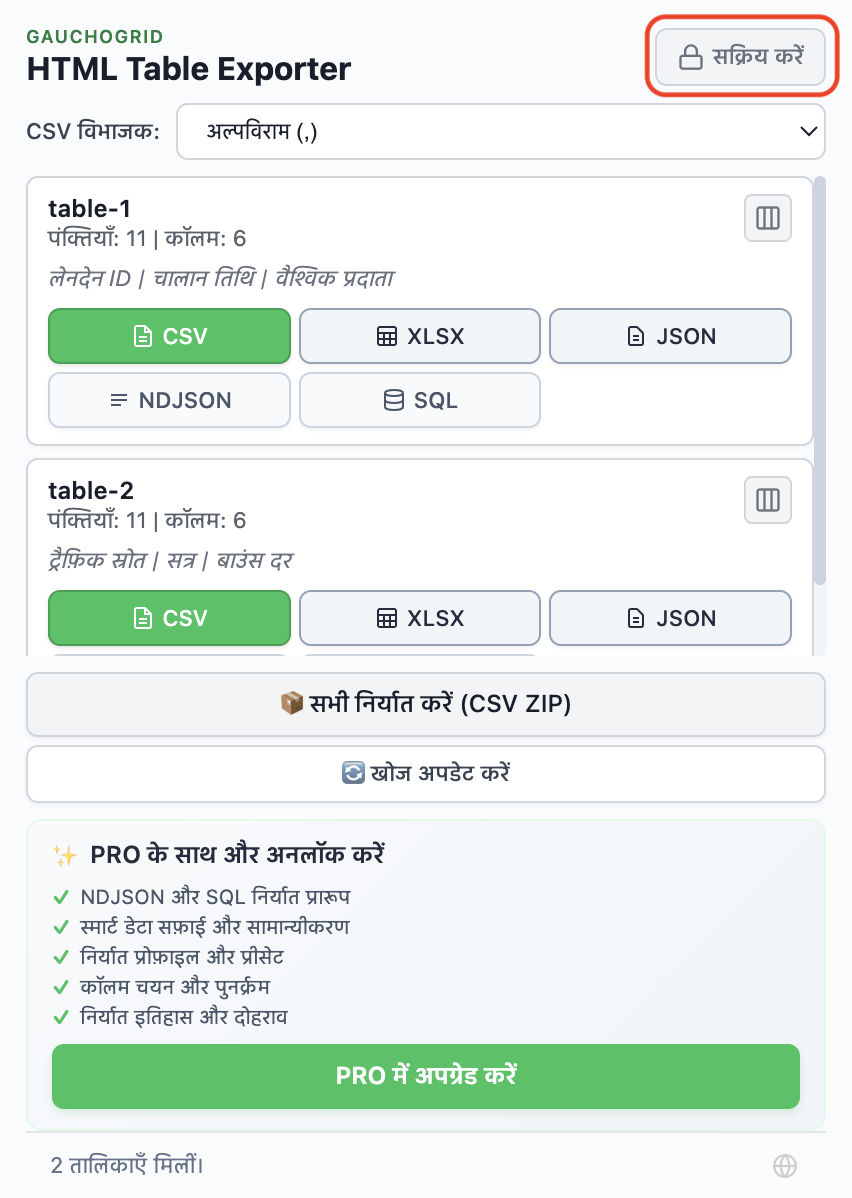Export table-1 as CSV

169,336
